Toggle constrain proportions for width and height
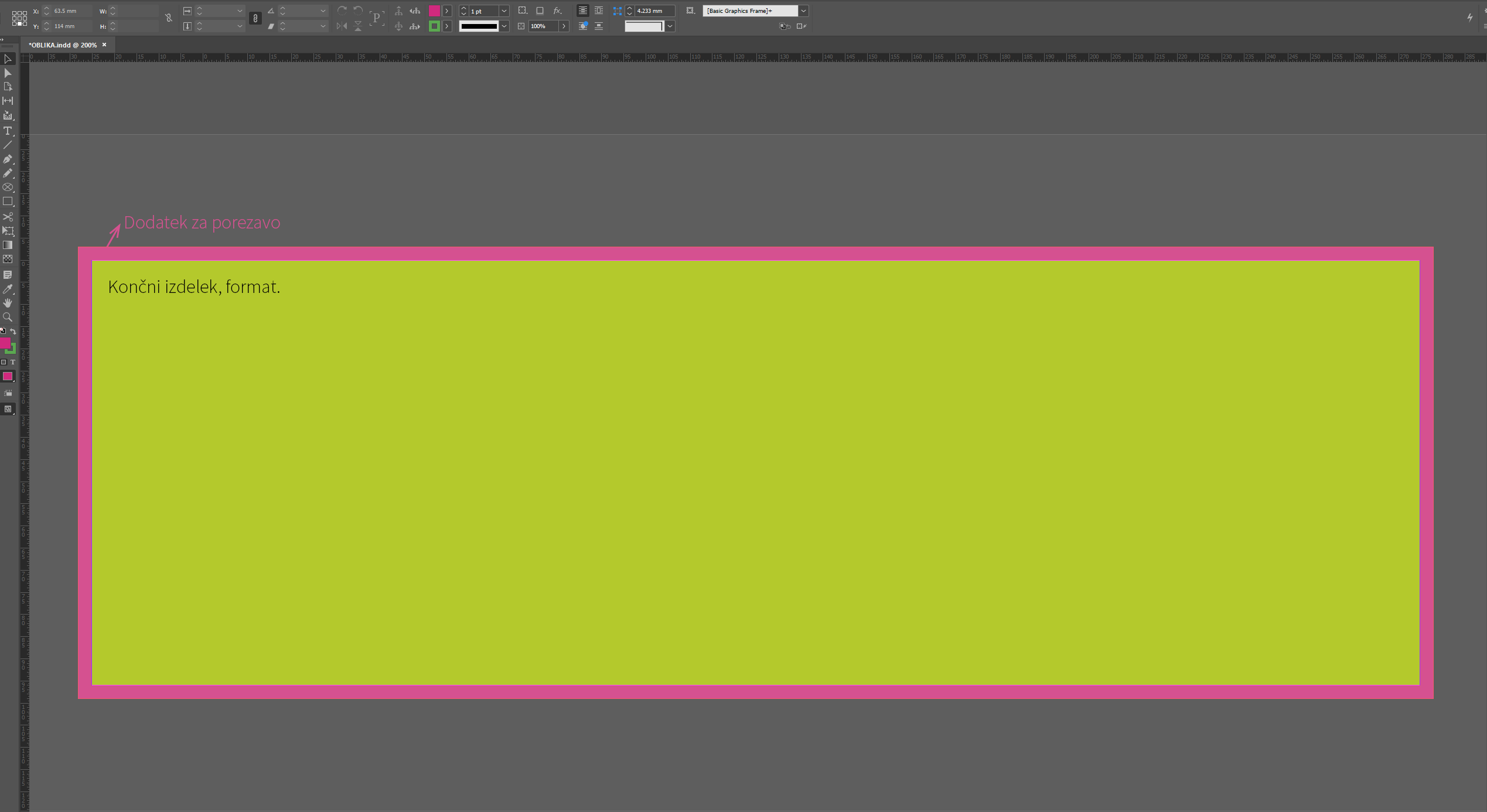The image size is (1487, 812). point(169,18)
